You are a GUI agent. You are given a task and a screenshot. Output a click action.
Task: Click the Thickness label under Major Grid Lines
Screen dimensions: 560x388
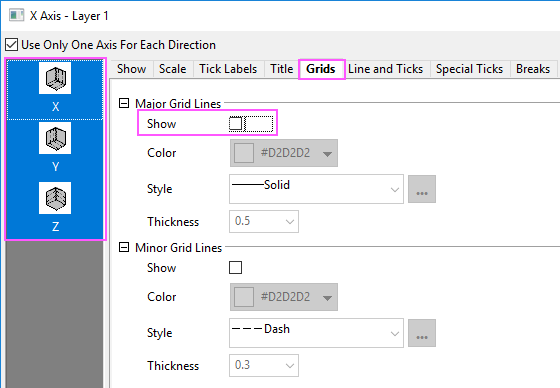(x=173, y=222)
